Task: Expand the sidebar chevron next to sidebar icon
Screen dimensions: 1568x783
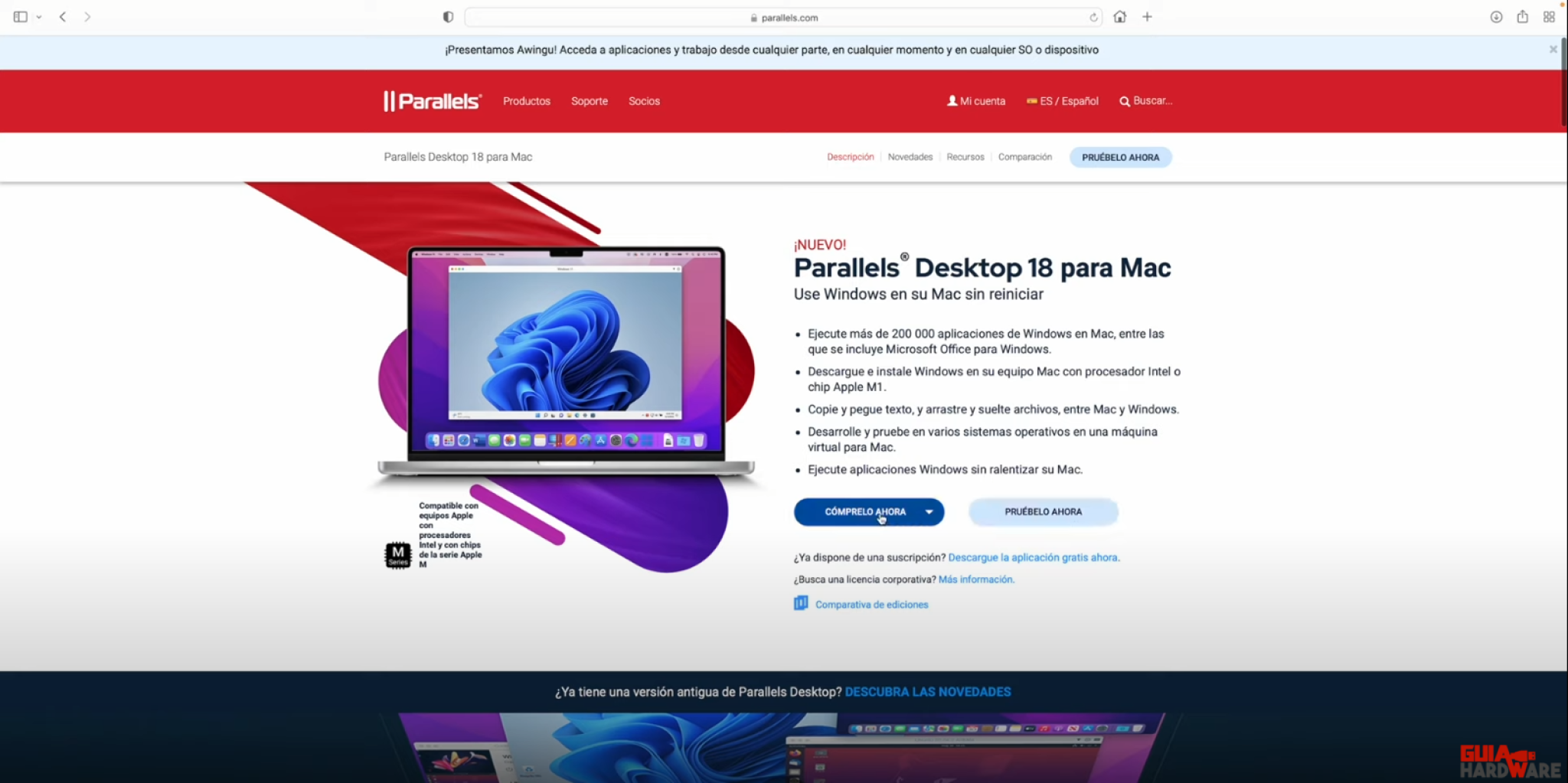Action: tap(40, 16)
